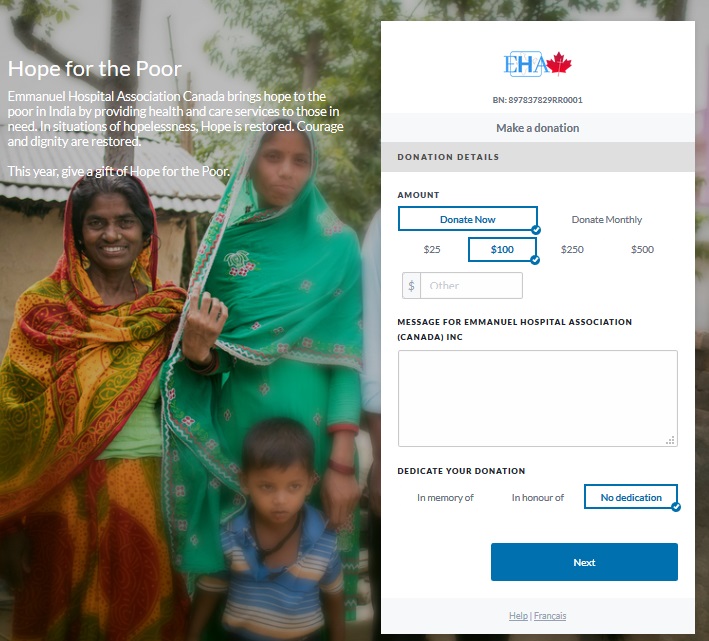This screenshot has height=641, width=709.
Task: Click the checkmark badge on $100
Action: [535, 260]
